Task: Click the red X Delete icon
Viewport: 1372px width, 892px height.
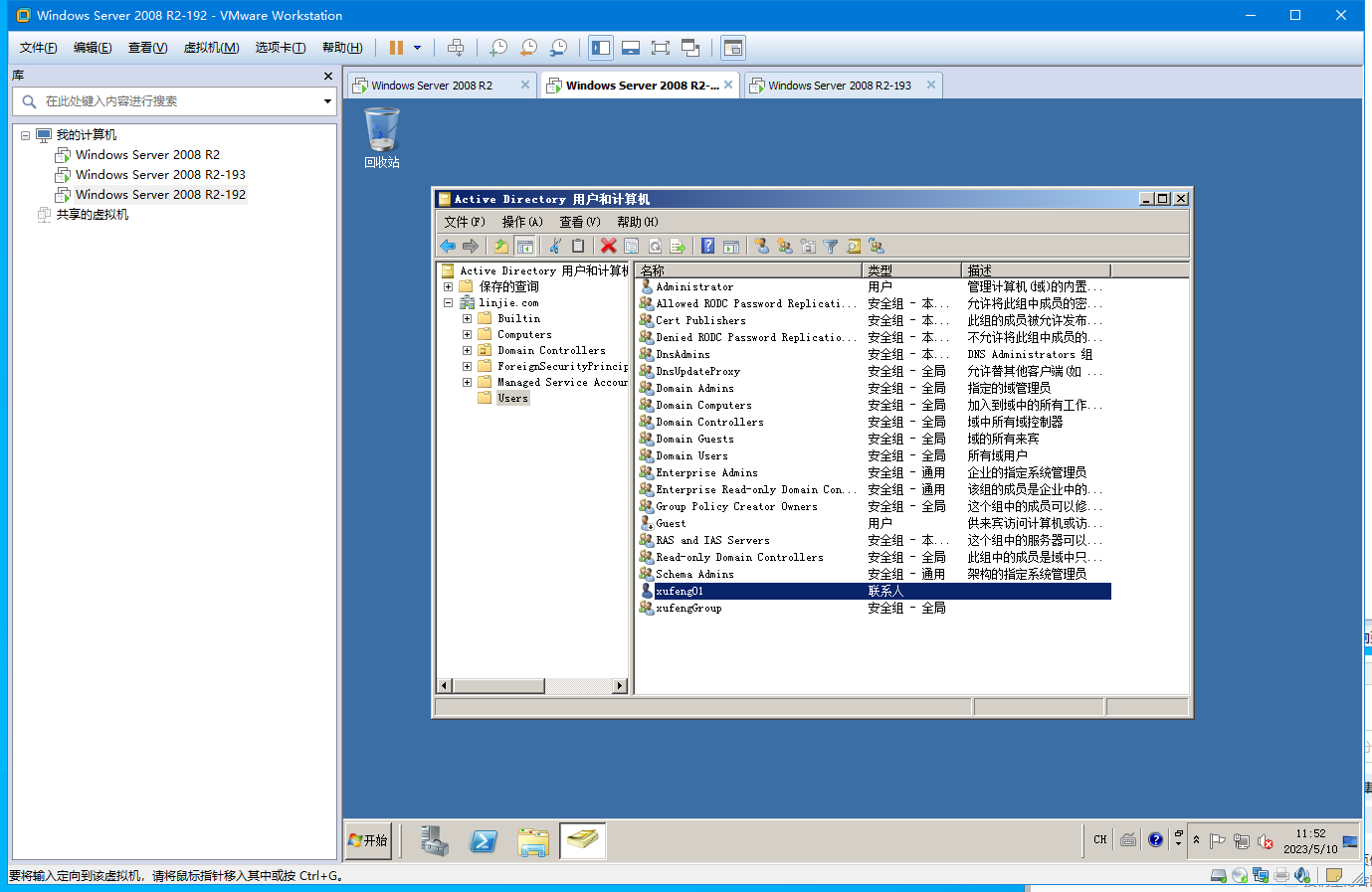Action: tap(608, 246)
